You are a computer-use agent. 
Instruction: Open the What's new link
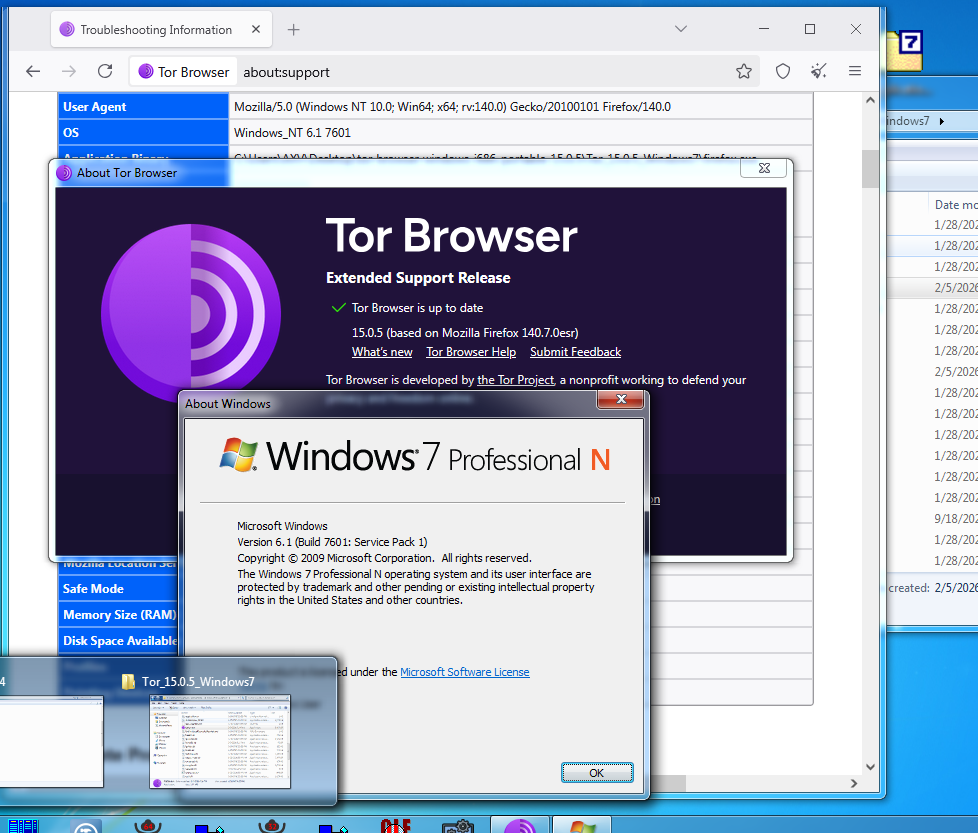[382, 352]
